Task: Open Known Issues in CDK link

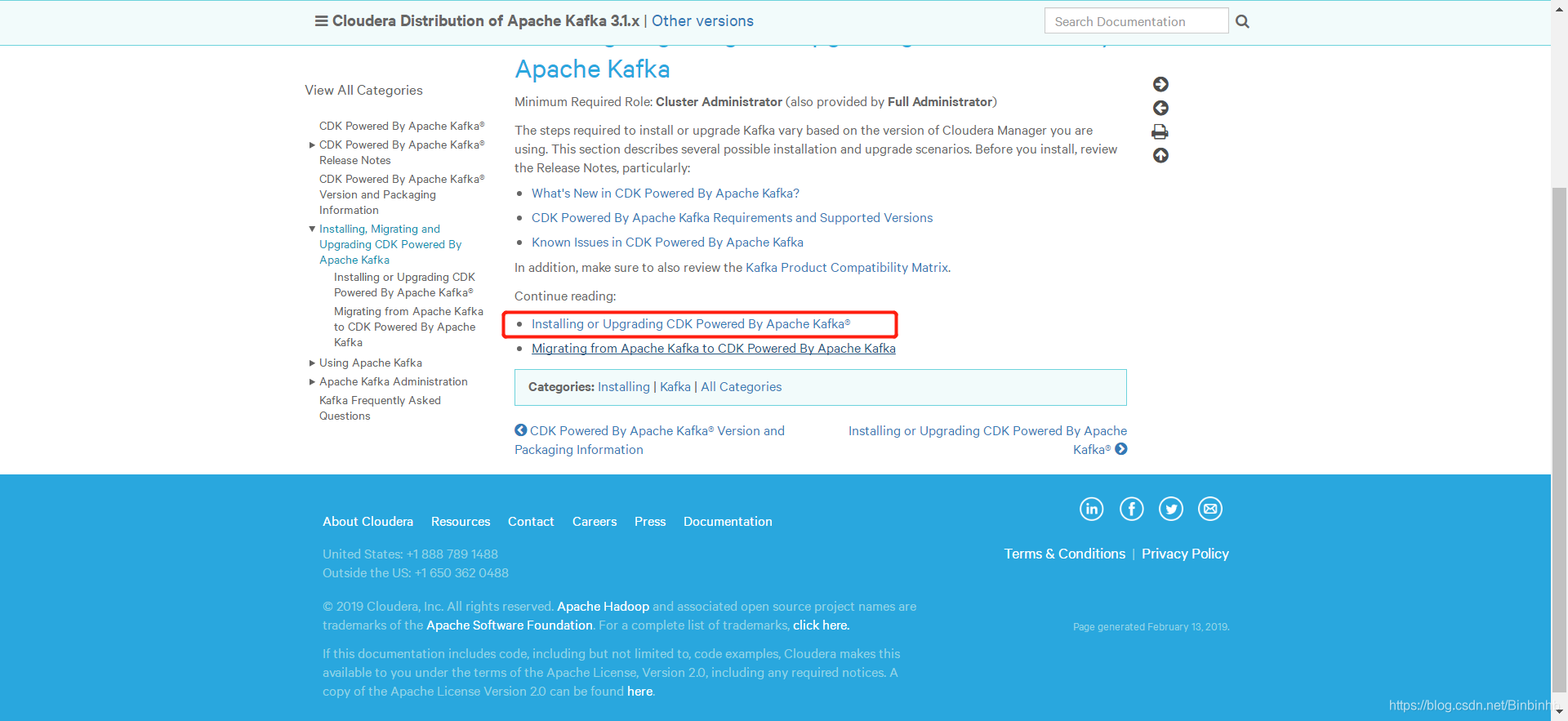Action: point(667,243)
